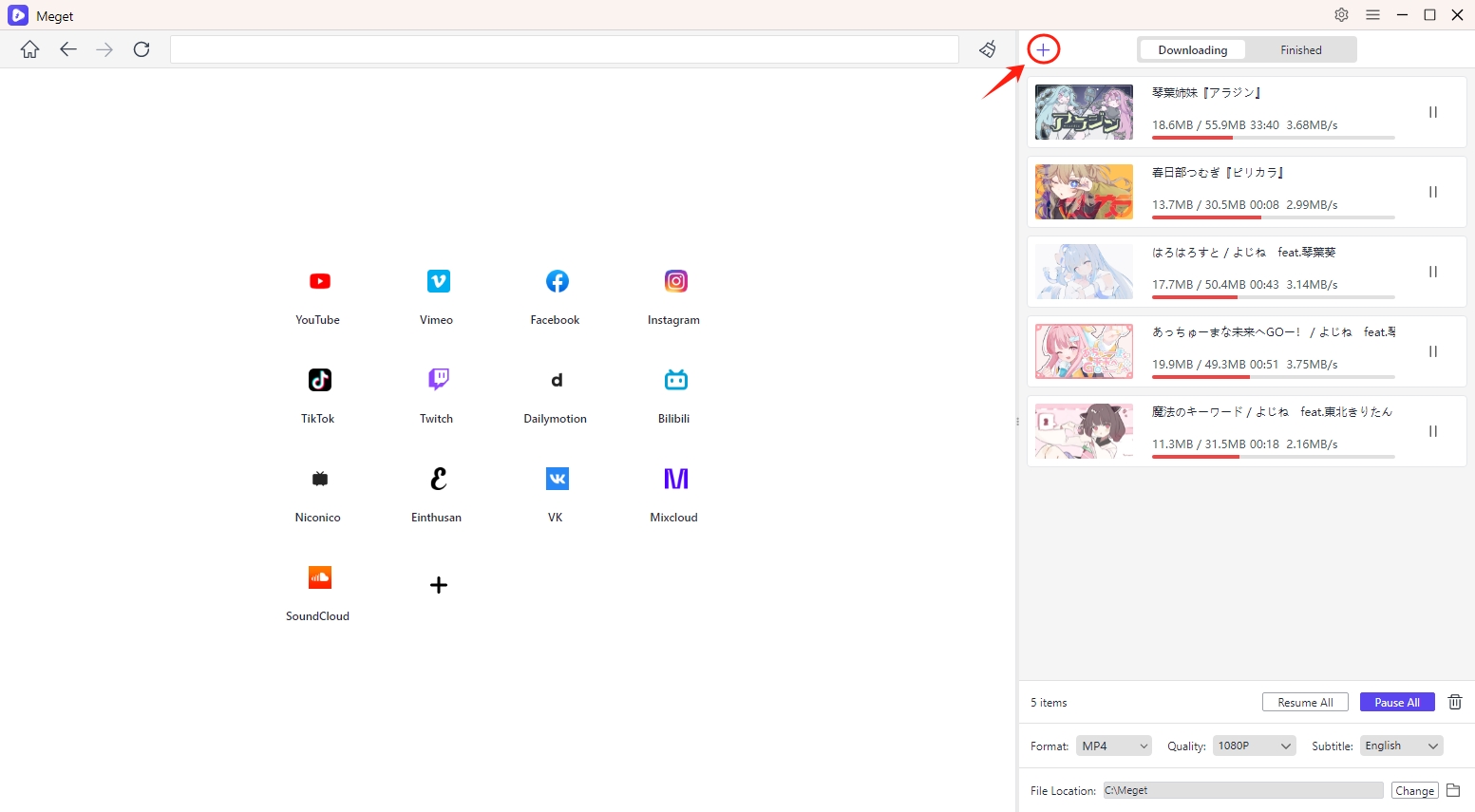This screenshot has width=1475, height=812.
Task: Open the Mixcloud shortcut
Action: 674,494
